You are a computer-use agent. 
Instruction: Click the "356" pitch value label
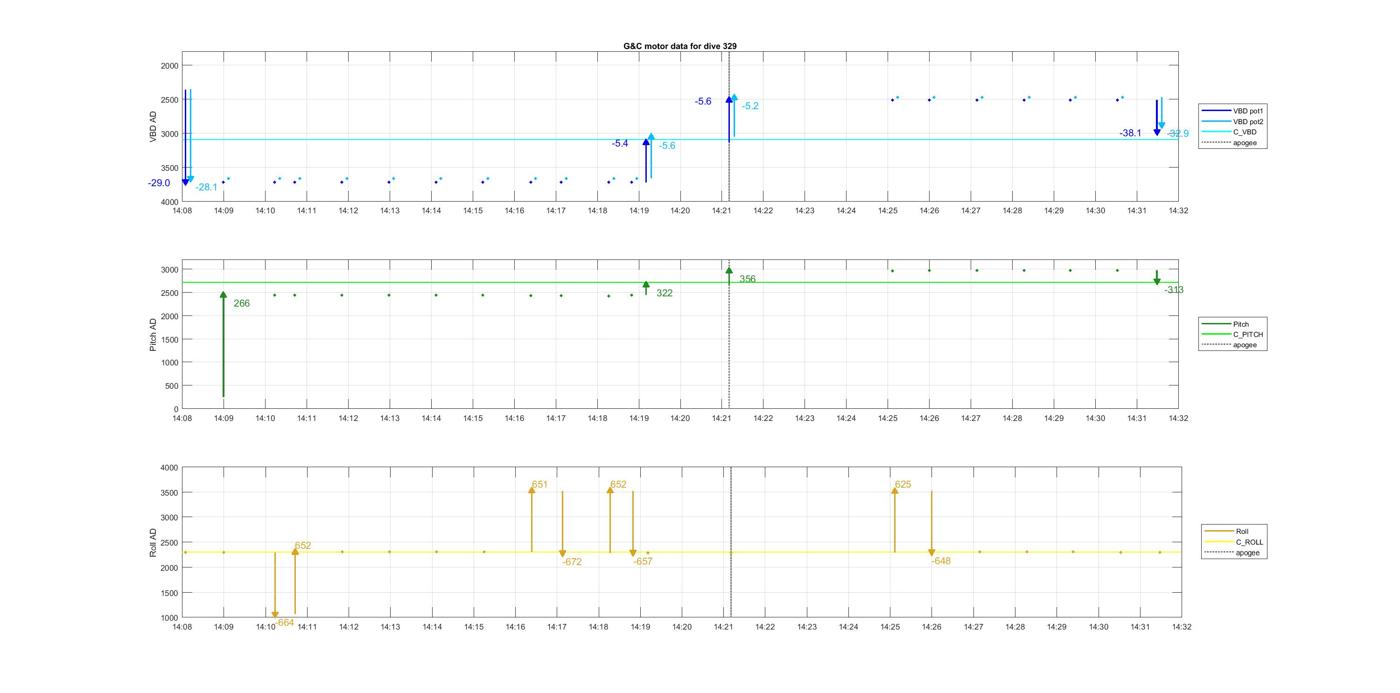pos(747,279)
